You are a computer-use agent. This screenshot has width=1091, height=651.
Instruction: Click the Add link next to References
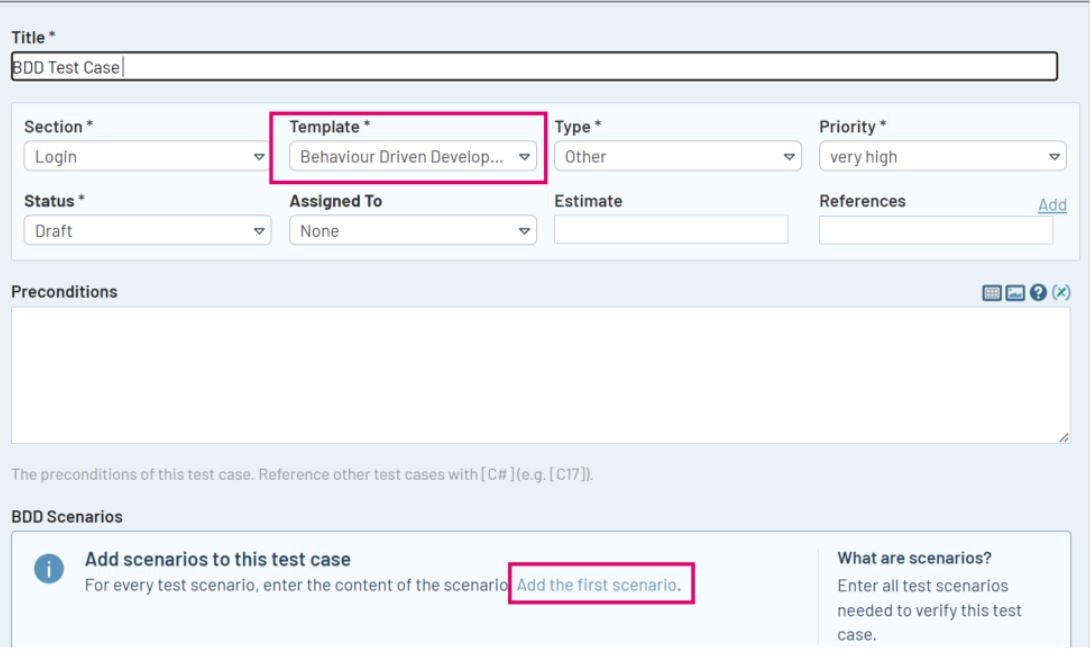pos(1052,205)
